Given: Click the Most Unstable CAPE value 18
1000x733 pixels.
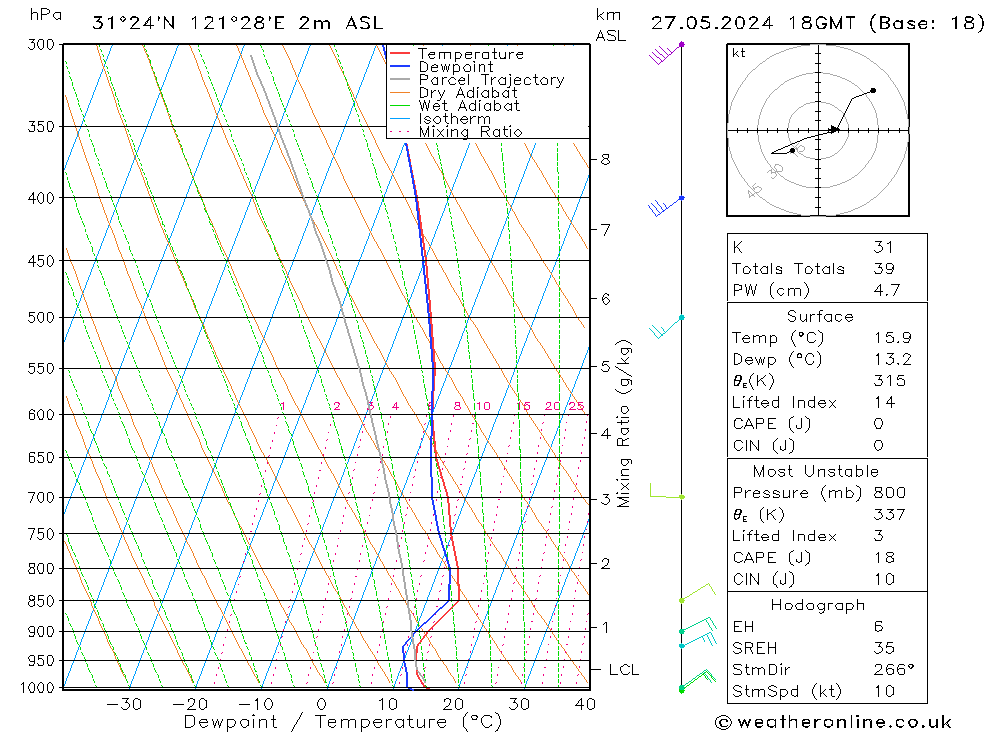Looking at the screenshot, I should click(884, 558).
